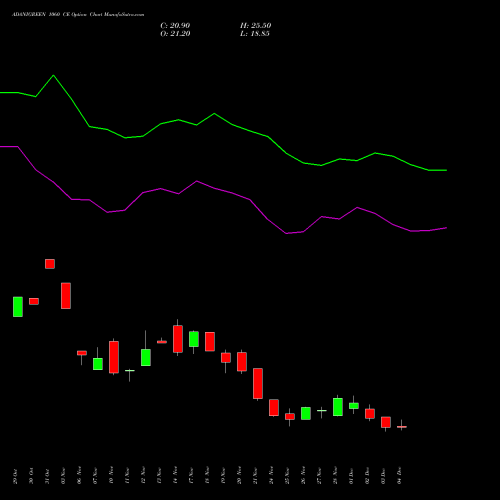Click the high value H: 25.50

click(256, 26)
